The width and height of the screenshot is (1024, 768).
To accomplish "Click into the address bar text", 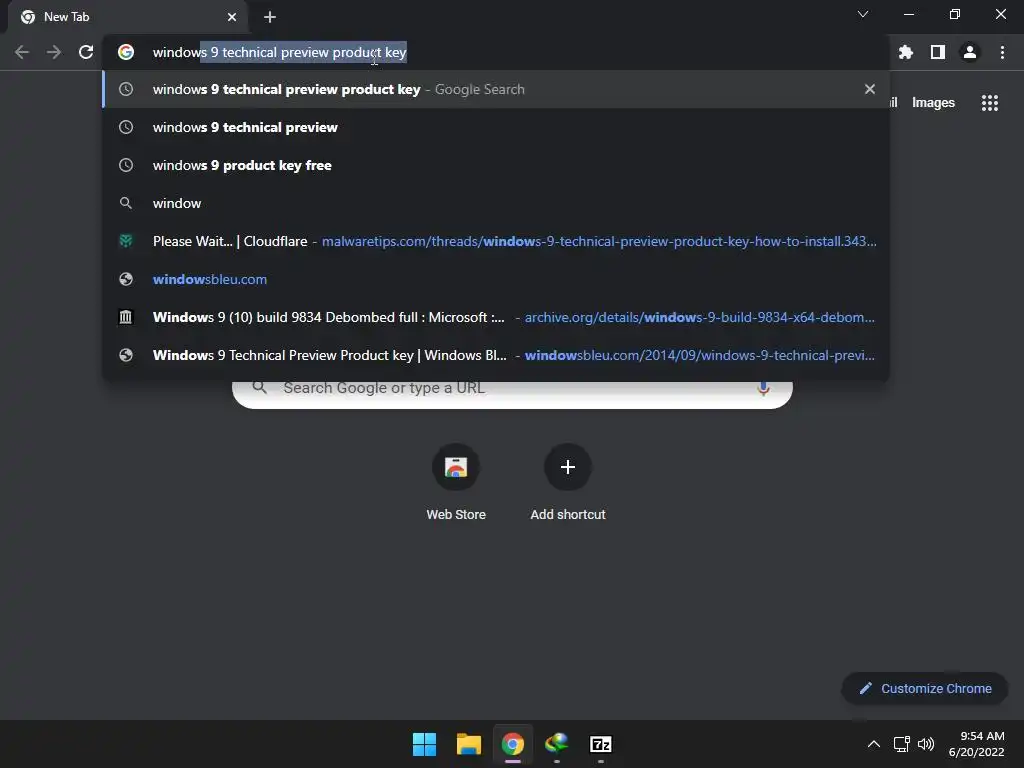I will [280, 52].
